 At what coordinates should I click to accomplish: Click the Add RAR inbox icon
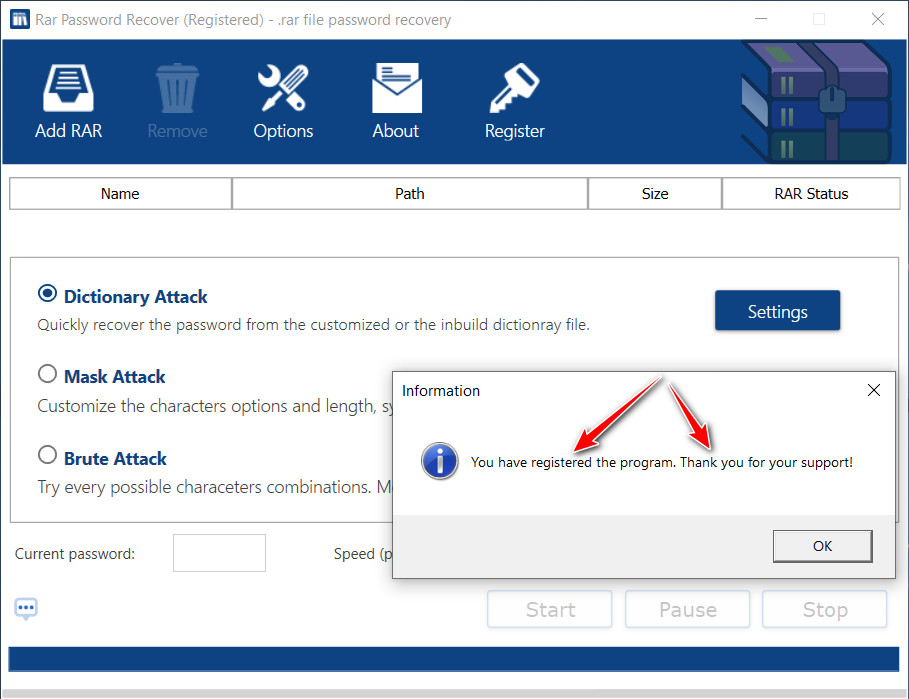pos(68,88)
